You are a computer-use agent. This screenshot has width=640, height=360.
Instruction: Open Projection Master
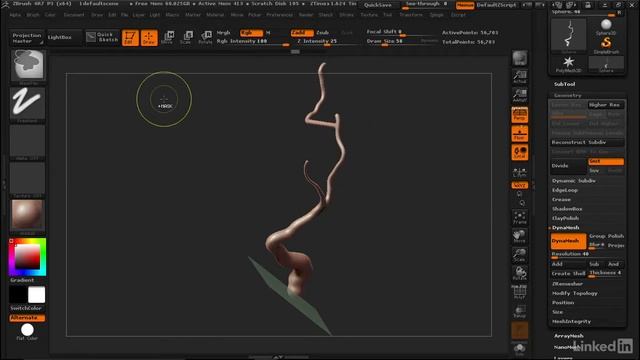(x=27, y=38)
